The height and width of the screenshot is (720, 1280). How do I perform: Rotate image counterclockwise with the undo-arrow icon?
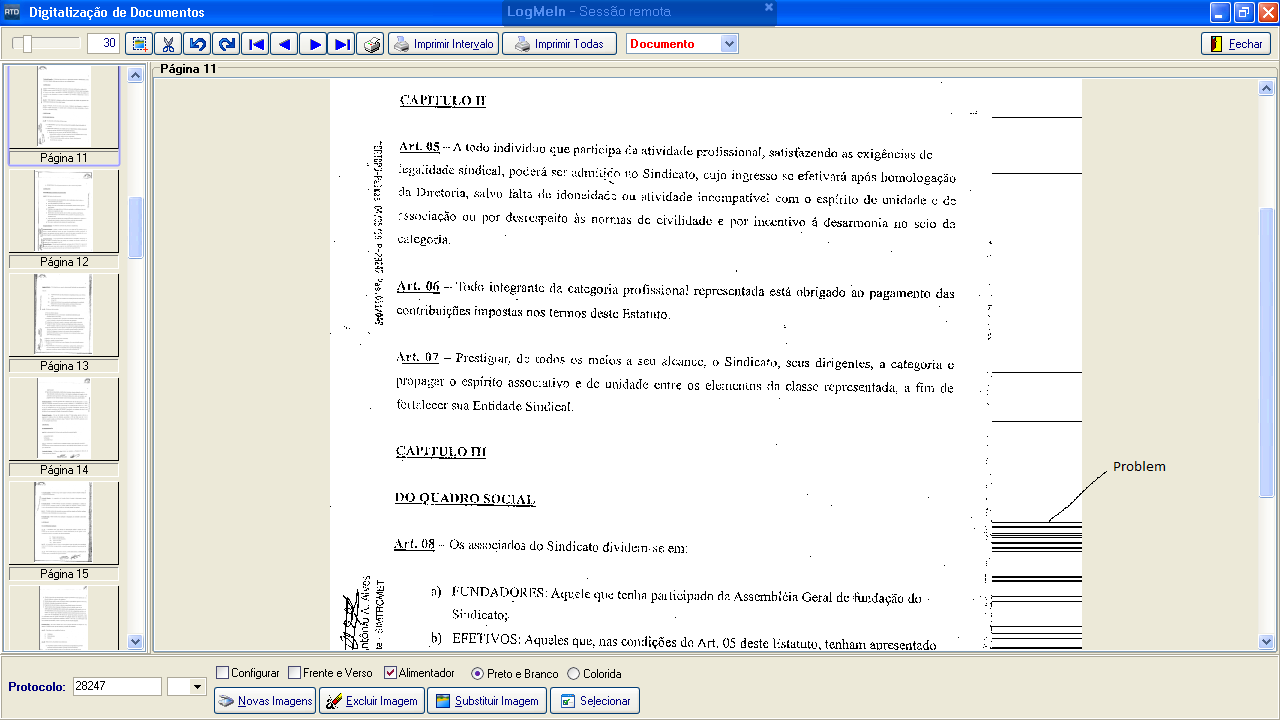[x=197, y=44]
